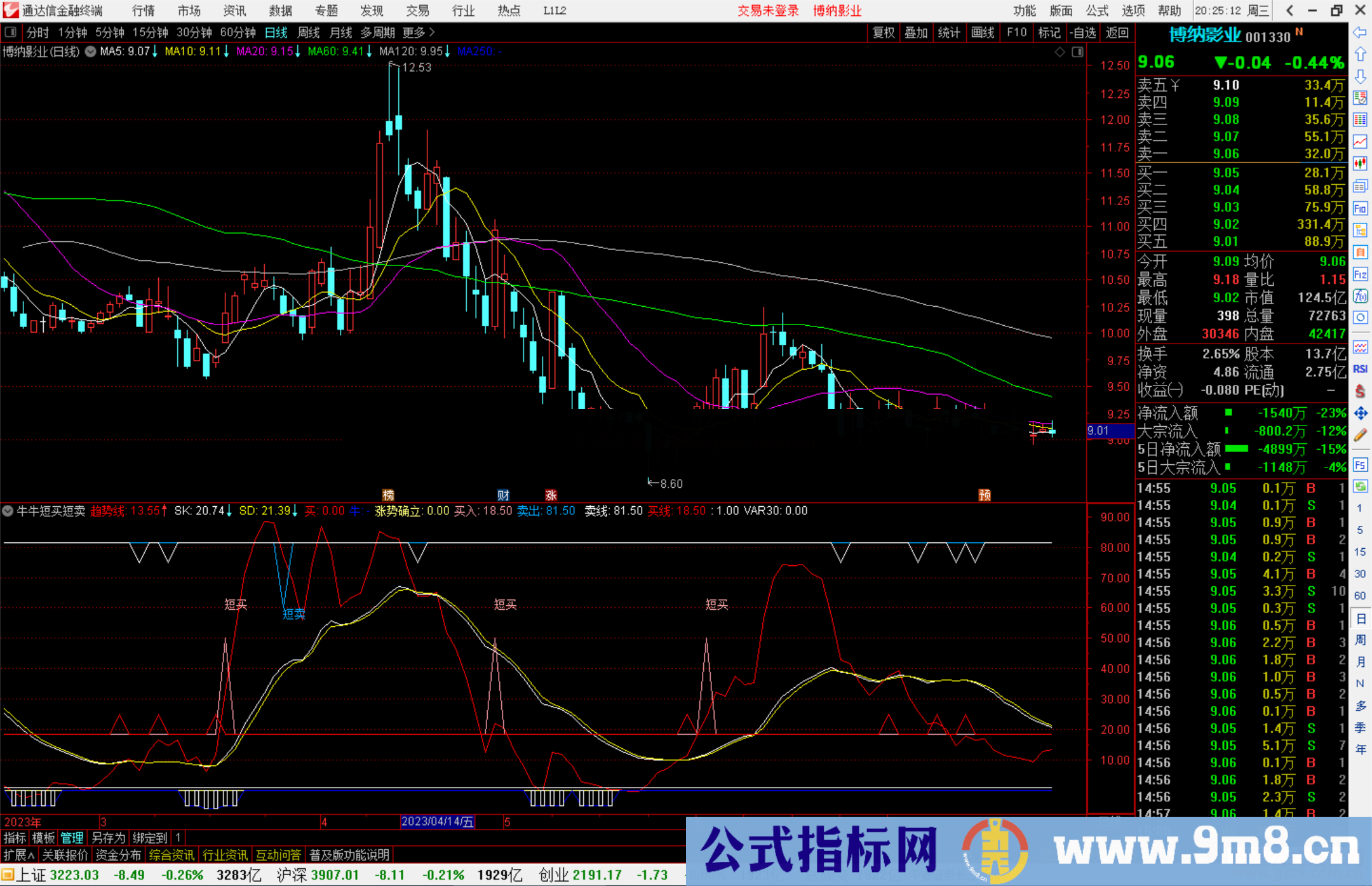1372x886 pixels.
Task: Expand the 扩展 panel at bottom left
Action: (18, 855)
